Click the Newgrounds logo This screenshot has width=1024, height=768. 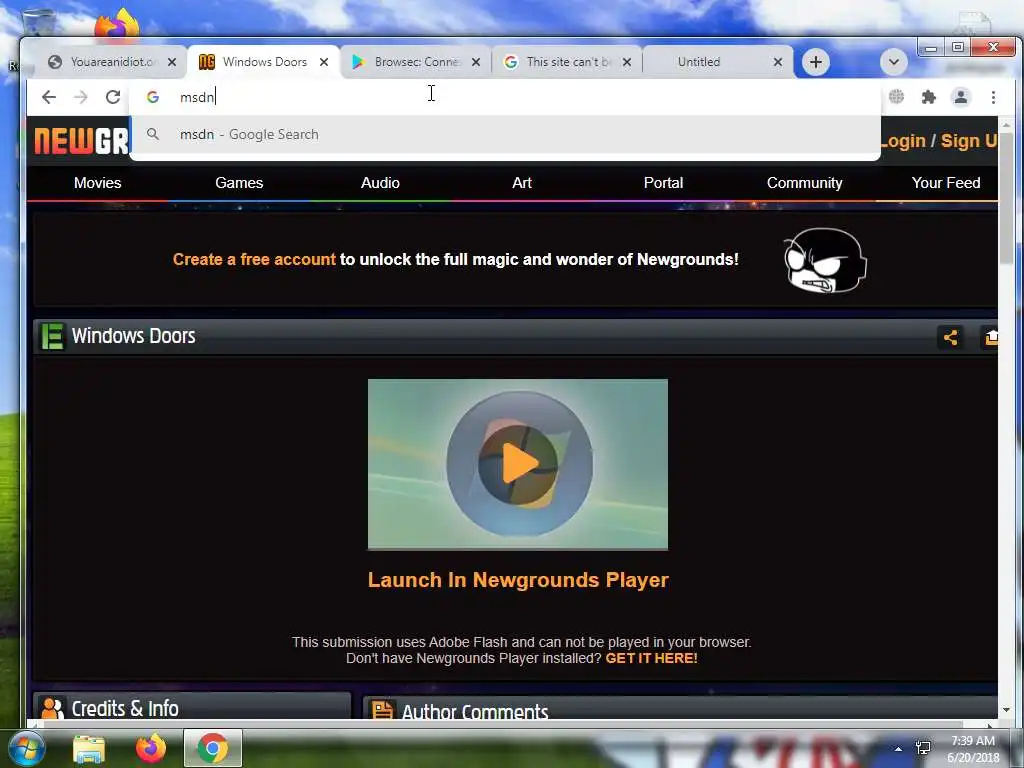tap(80, 140)
